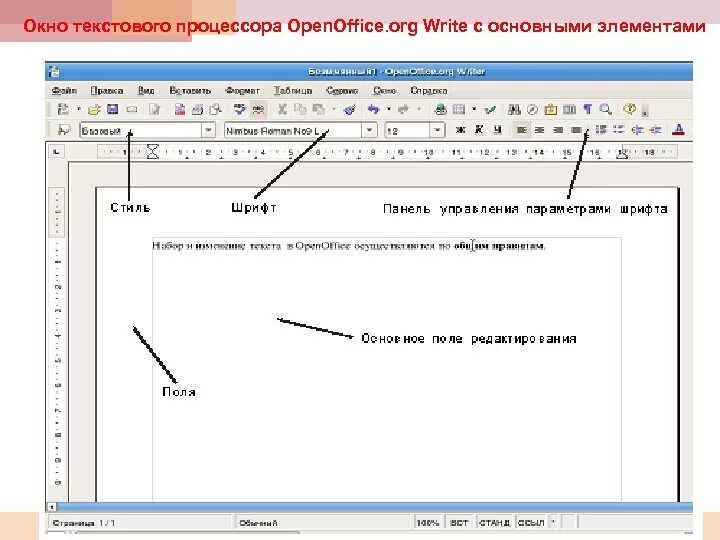
Task: Click the Paste icon
Action: tap(318, 109)
